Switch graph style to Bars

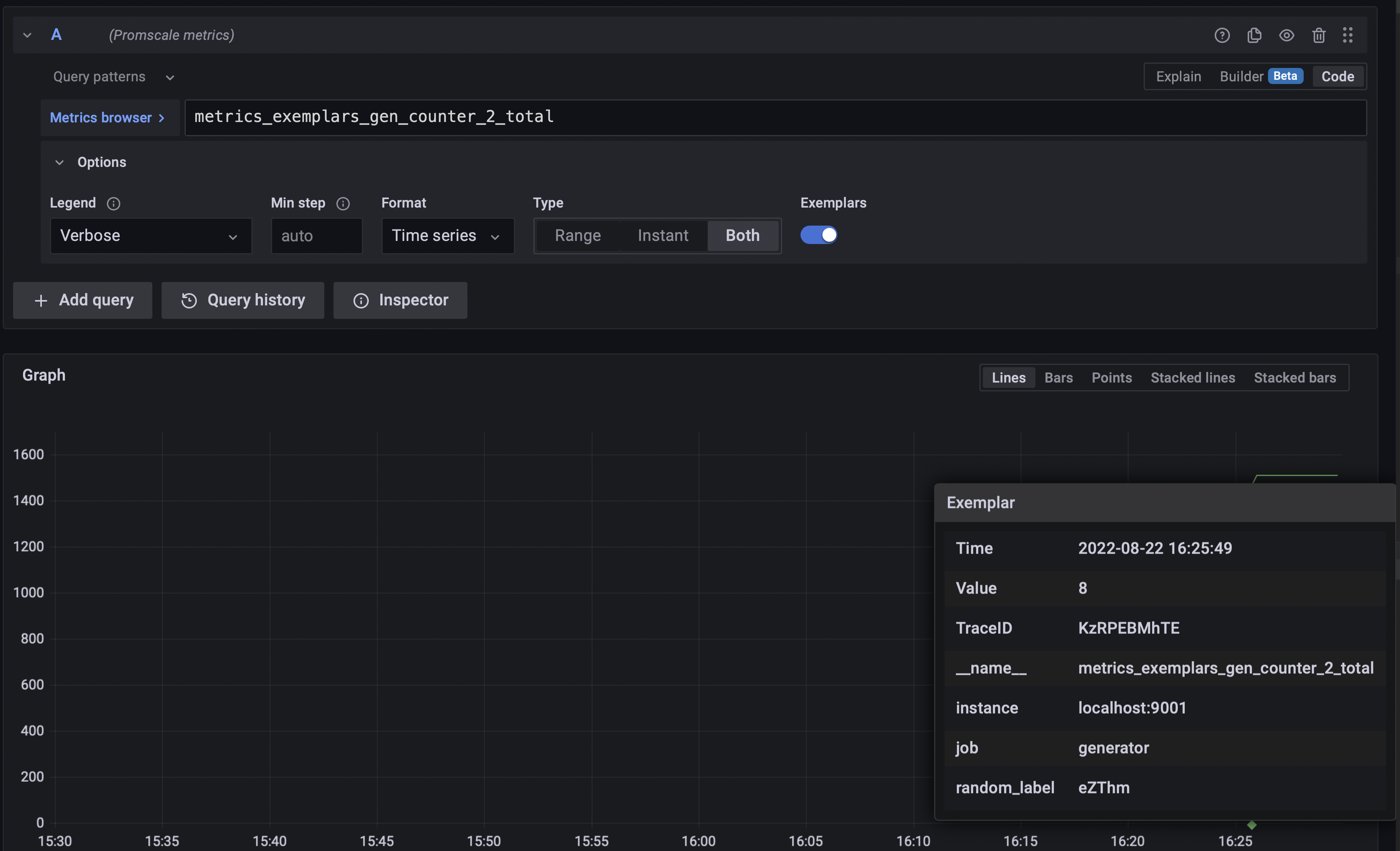1058,378
